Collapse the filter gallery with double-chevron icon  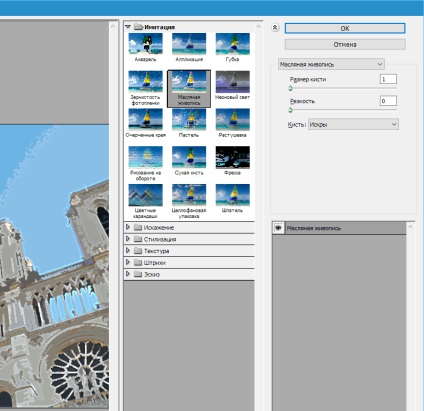click(x=275, y=28)
